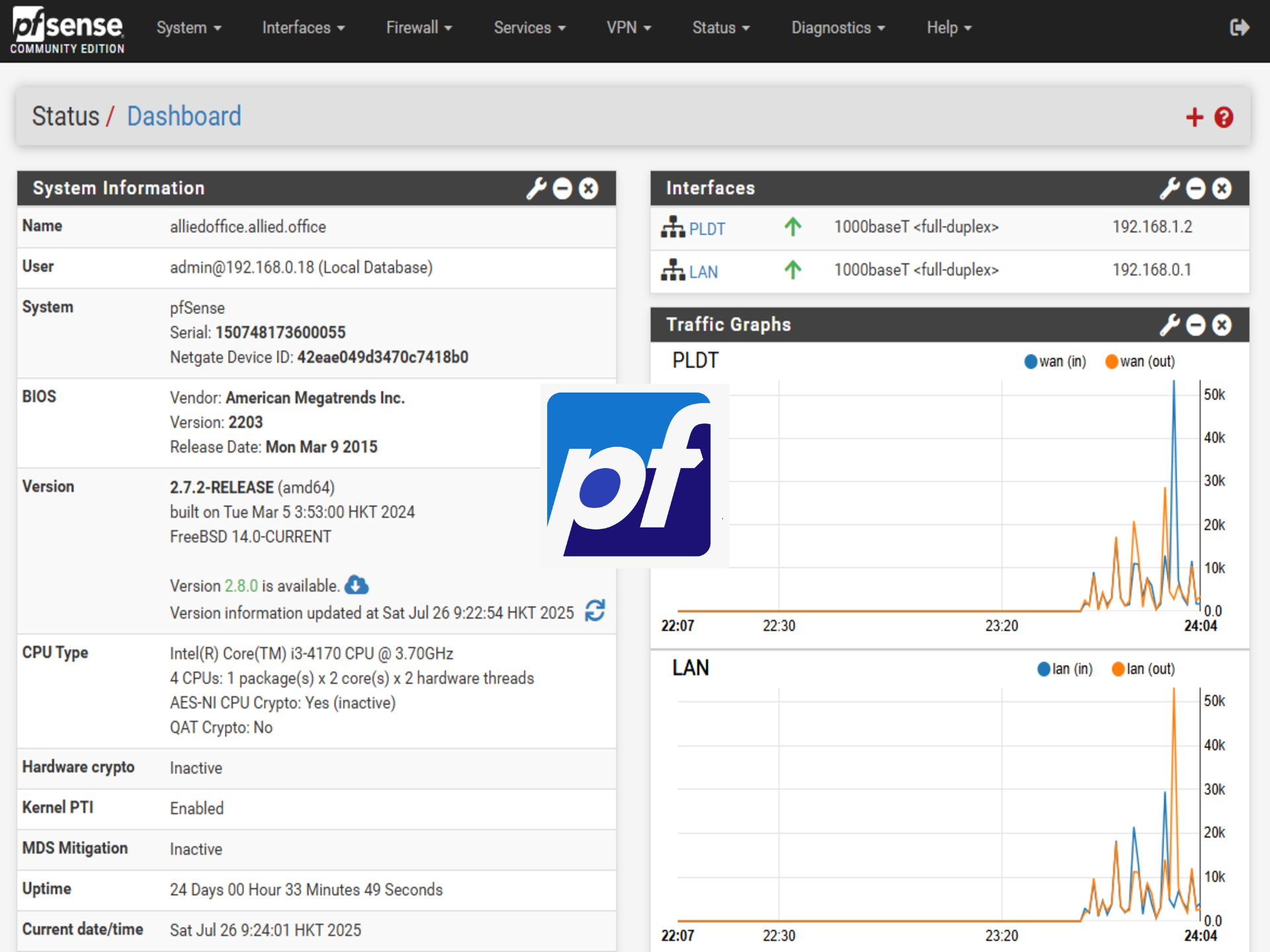Click the Uptime value 24 Days
This screenshot has width=1270, height=952.
click(x=306, y=890)
